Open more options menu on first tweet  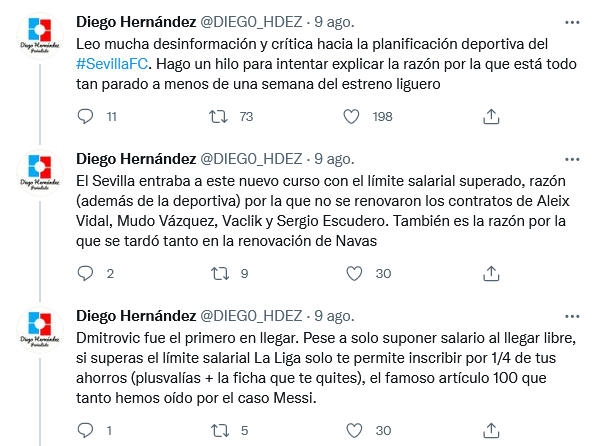pos(572,23)
